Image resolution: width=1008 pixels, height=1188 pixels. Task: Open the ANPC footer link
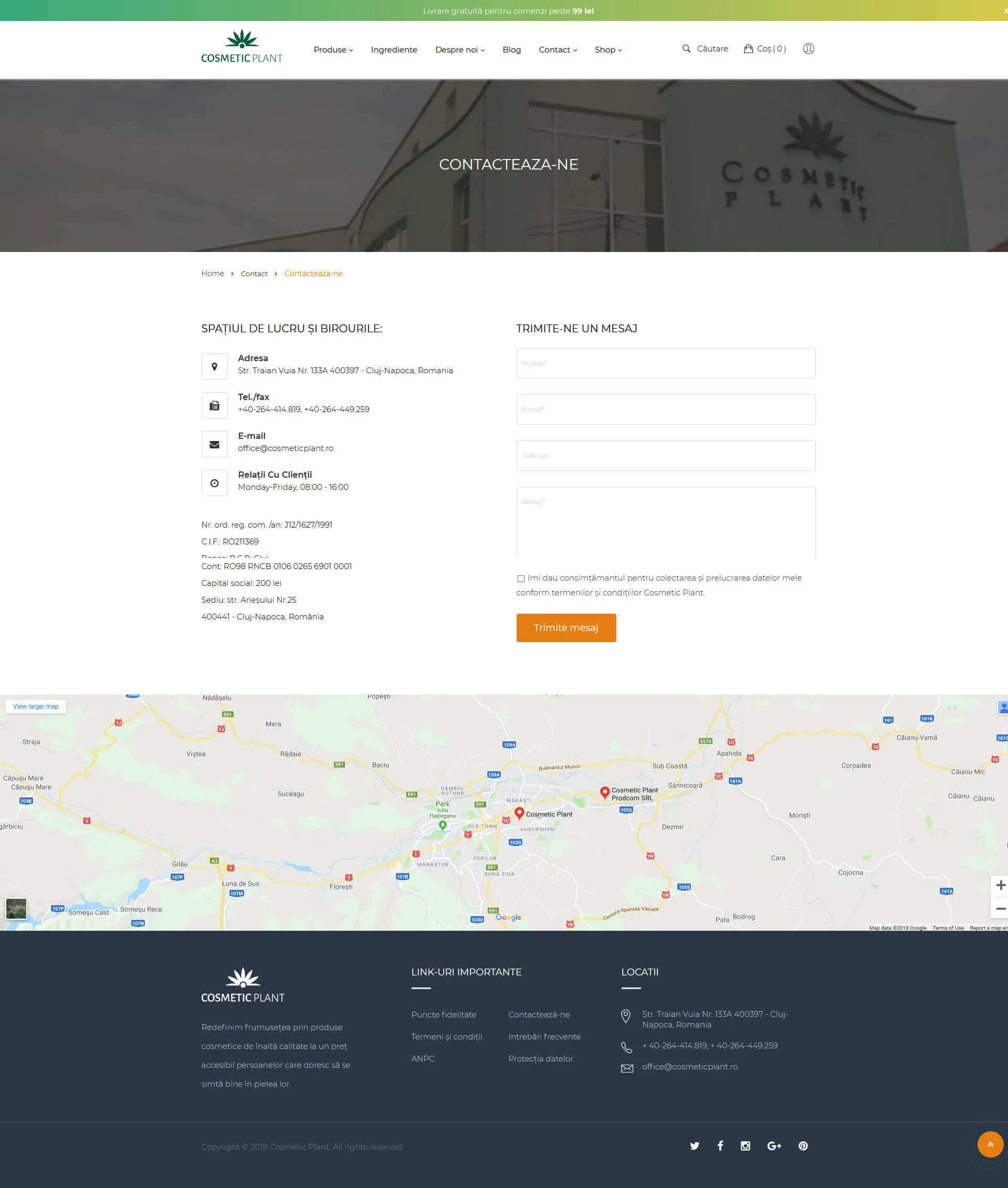click(423, 1058)
